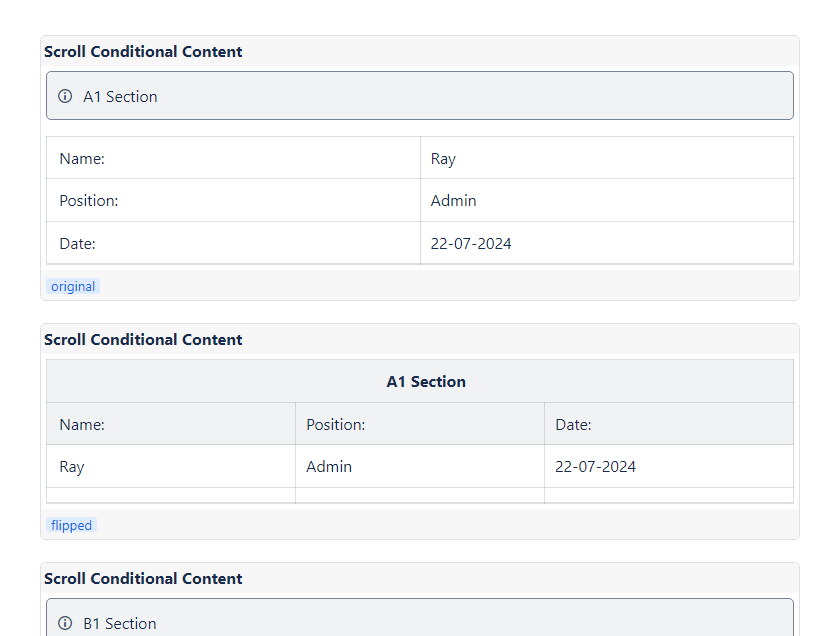Click the info icon beside A1 Section

pos(65,96)
